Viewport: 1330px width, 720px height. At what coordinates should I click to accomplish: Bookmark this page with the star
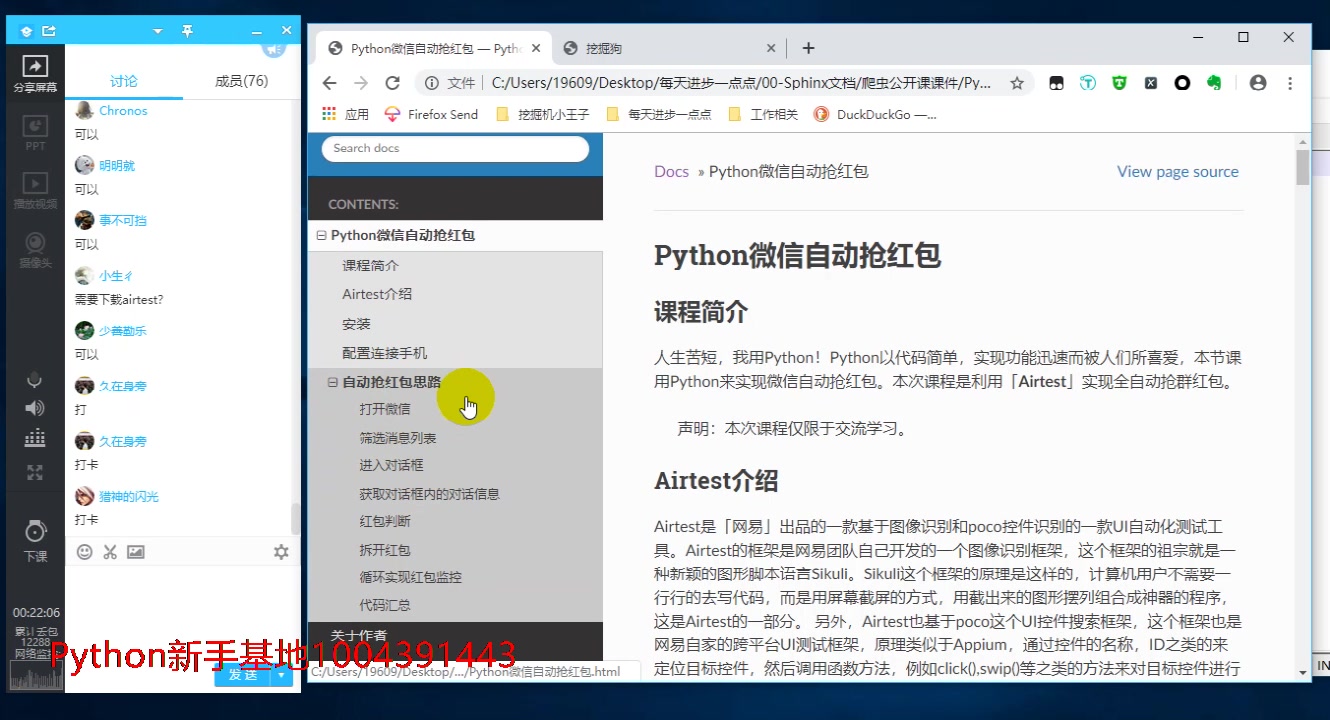click(1017, 83)
